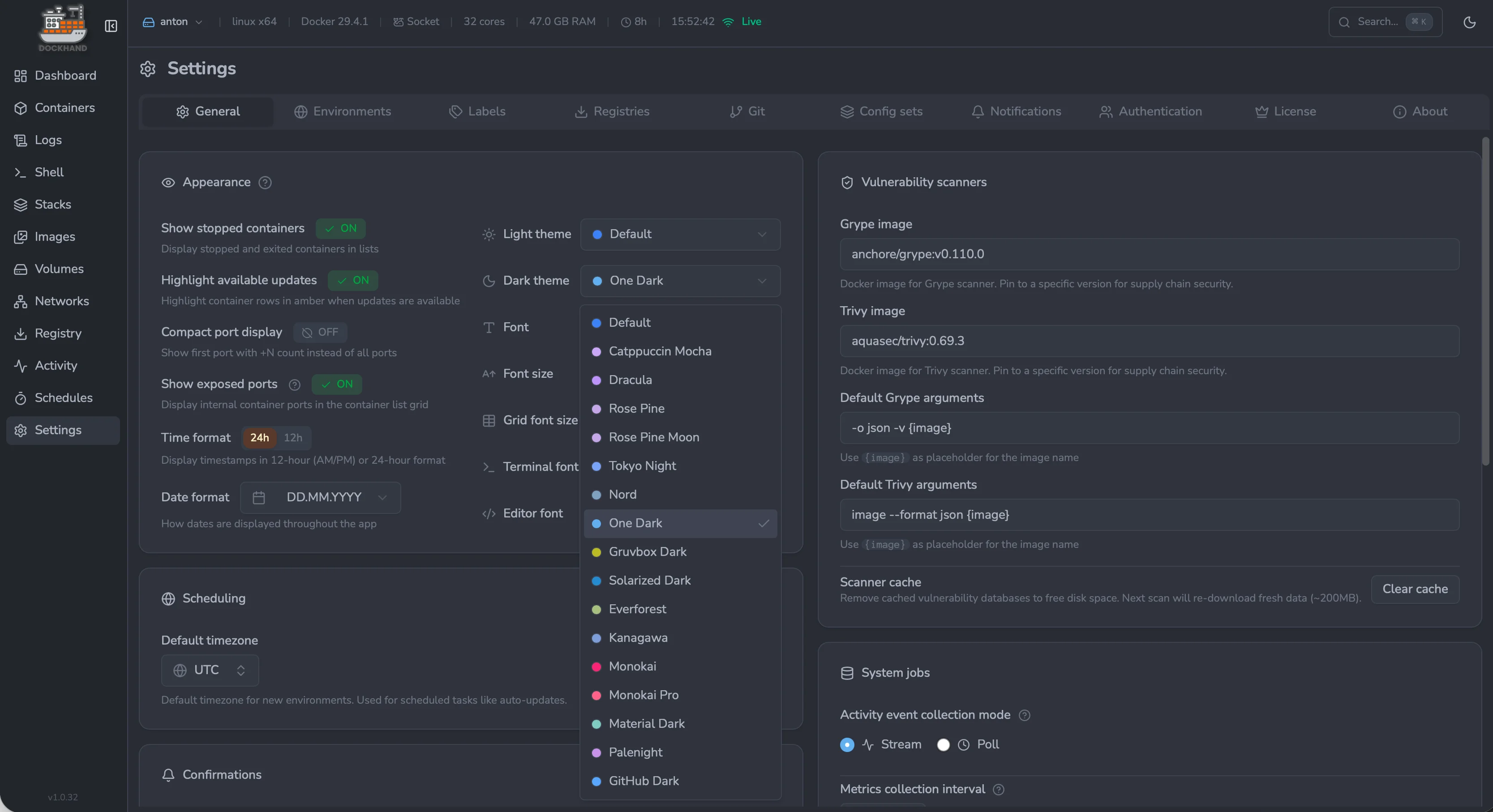Click the Show exposed ports help icon
The width and height of the screenshot is (1493, 812).
click(x=294, y=385)
